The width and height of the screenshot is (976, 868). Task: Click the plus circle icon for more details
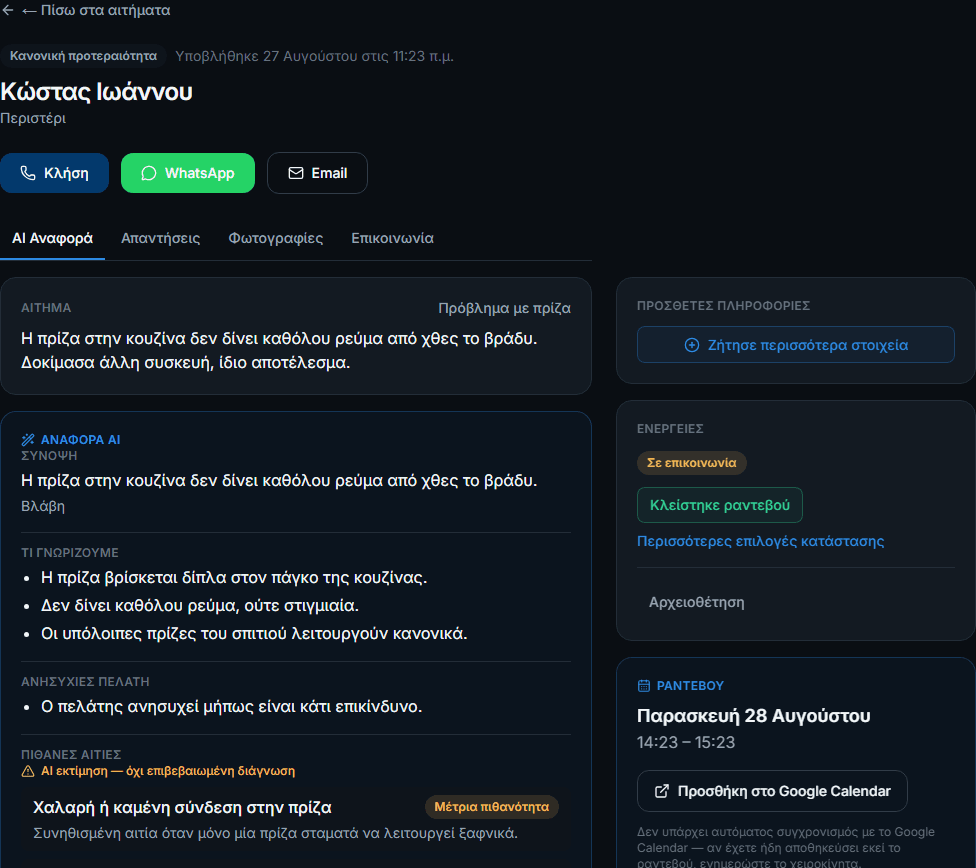pos(692,345)
